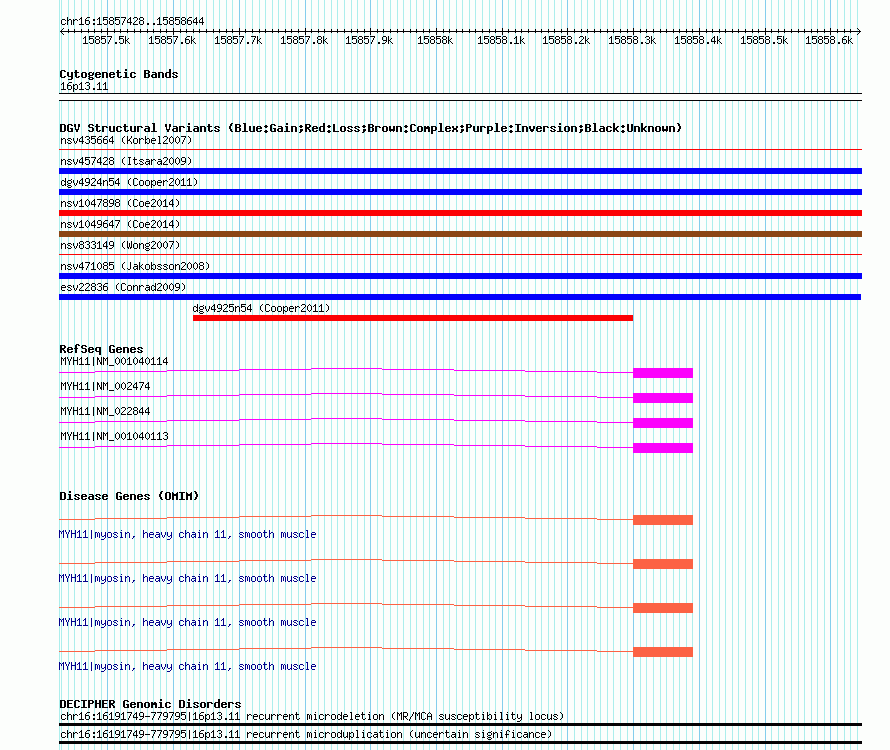Click the nsv471085 (Jakobsson2008) label

[135, 266]
